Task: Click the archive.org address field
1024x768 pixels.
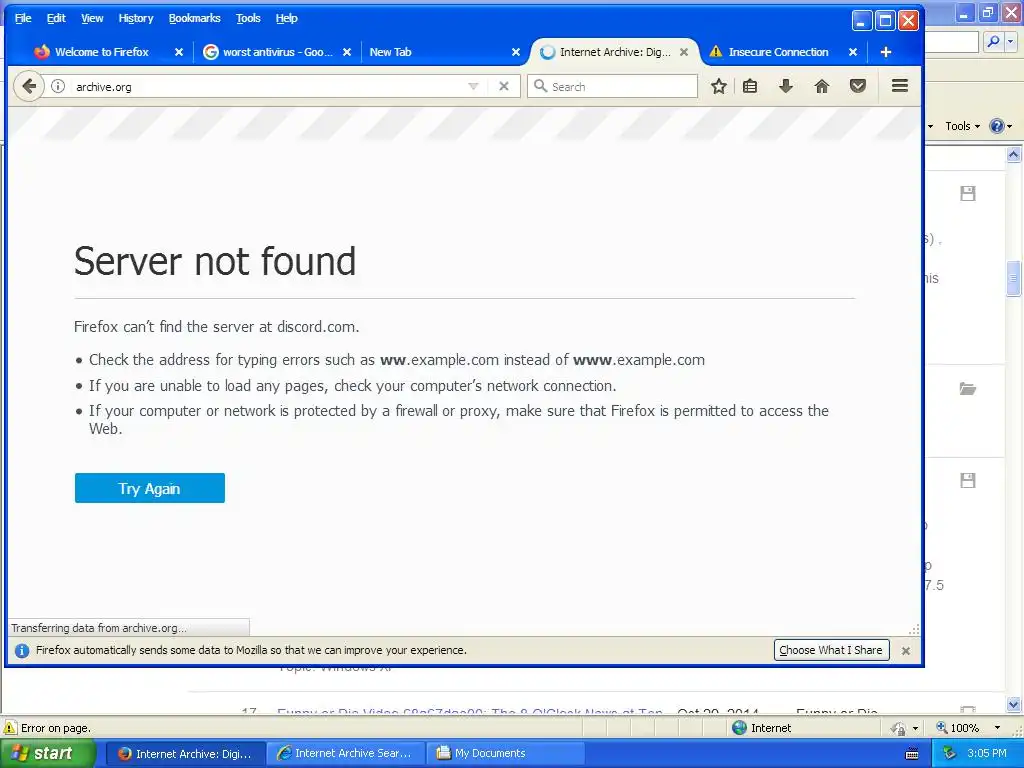Action: coord(268,86)
